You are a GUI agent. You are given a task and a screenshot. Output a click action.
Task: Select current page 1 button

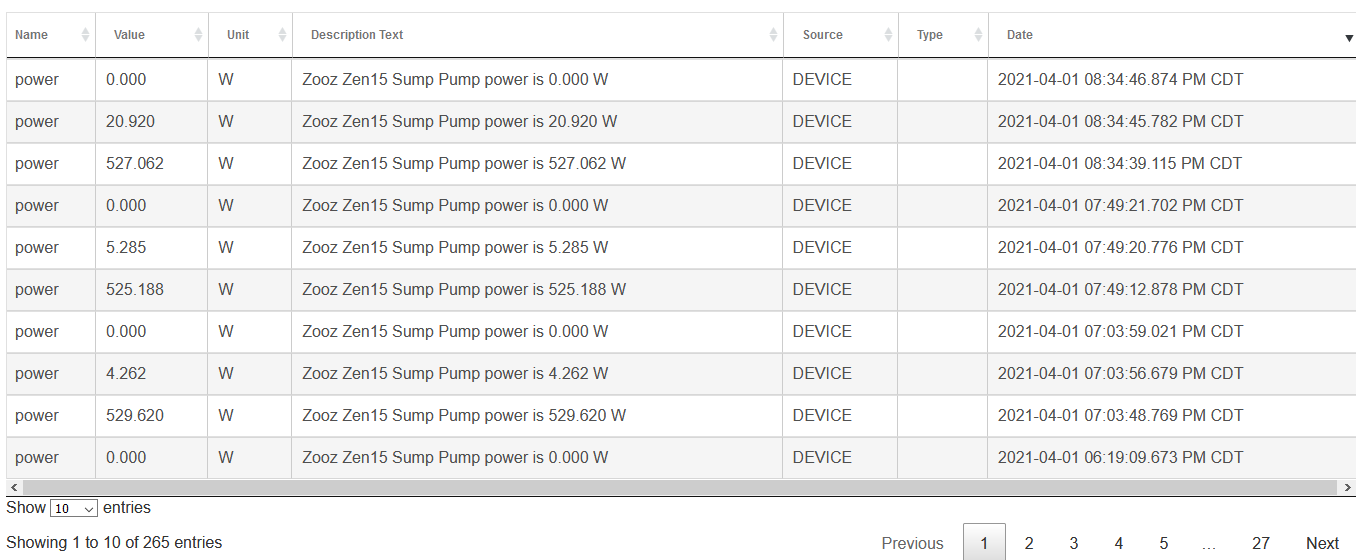(984, 543)
